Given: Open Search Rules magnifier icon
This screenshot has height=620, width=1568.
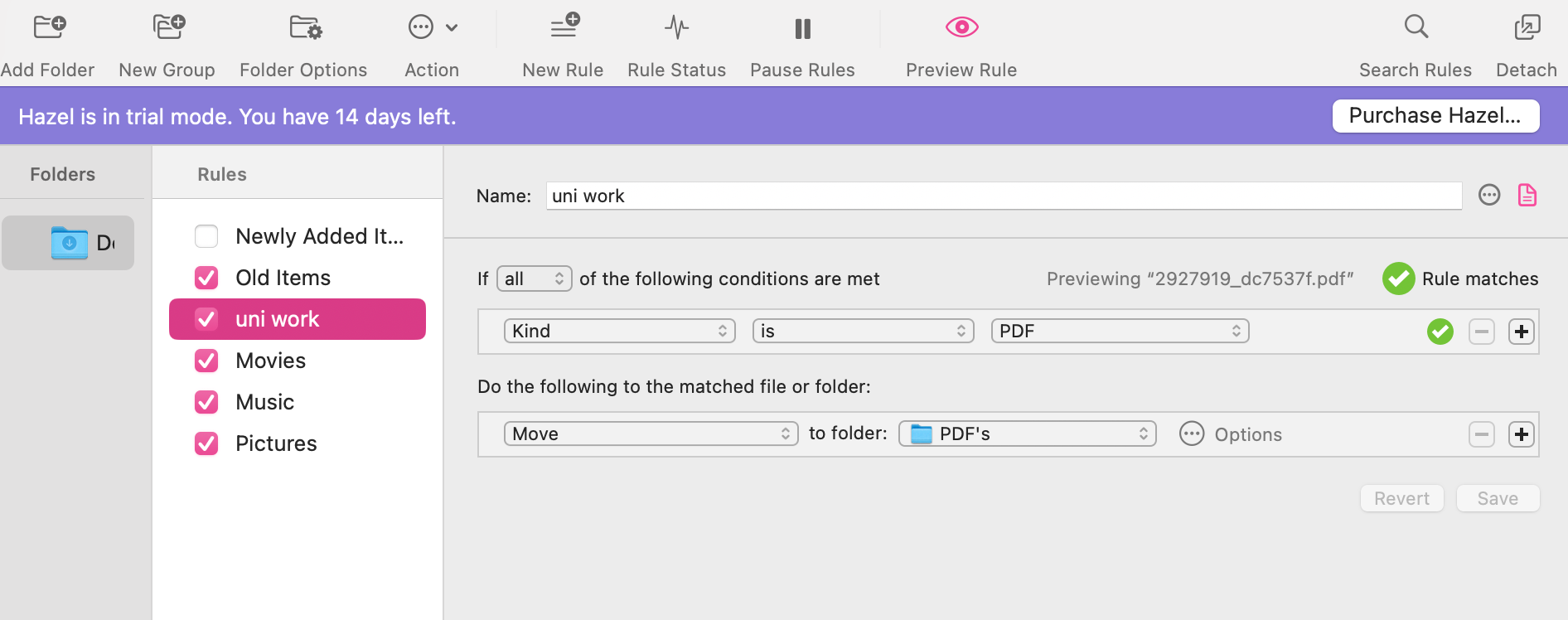Looking at the screenshot, I should 1416,28.
